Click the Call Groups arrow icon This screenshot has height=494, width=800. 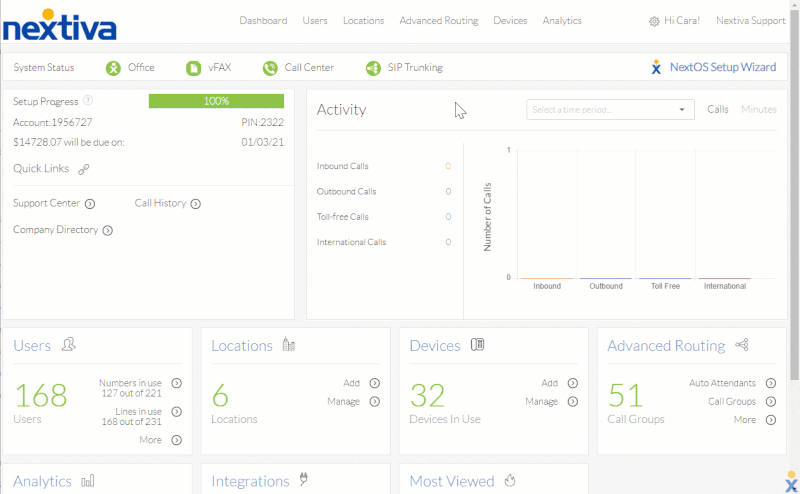770,401
